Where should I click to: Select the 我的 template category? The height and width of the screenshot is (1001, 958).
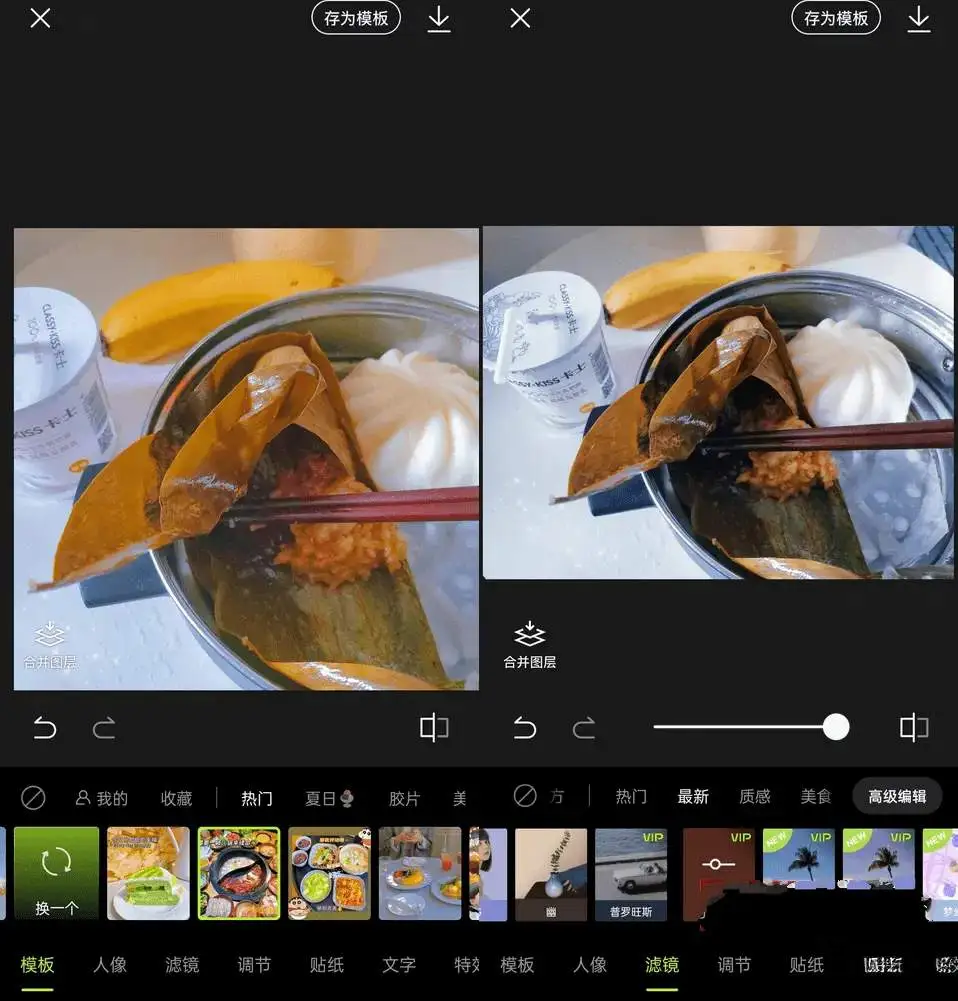[102, 798]
